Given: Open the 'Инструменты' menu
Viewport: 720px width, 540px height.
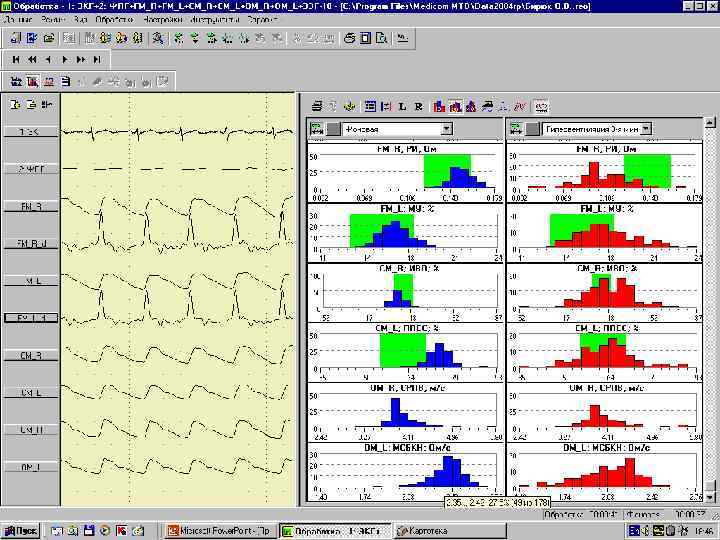Looking at the screenshot, I should coord(215,20).
